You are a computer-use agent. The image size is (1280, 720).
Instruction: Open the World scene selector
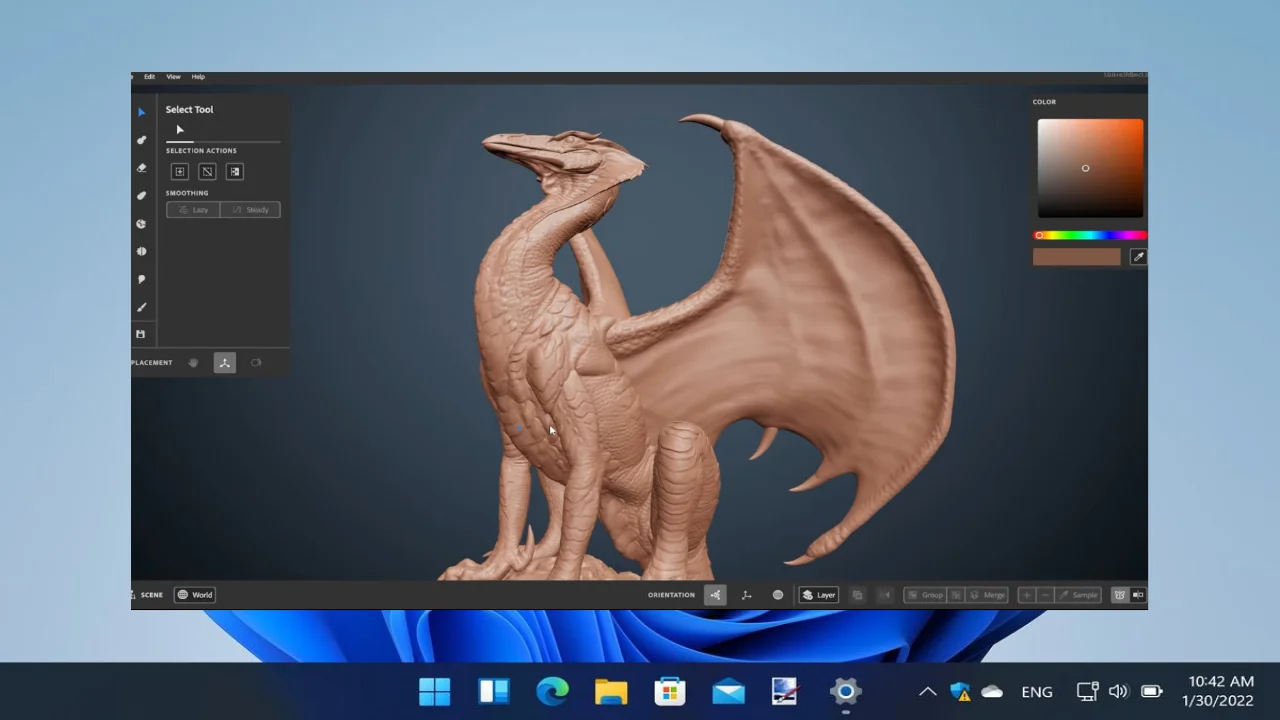pyautogui.click(x=195, y=595)
